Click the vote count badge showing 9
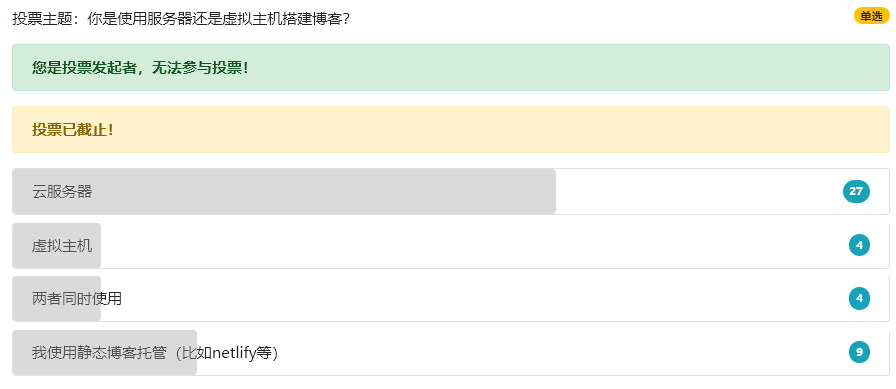The image size is (896, 389). 859,352
